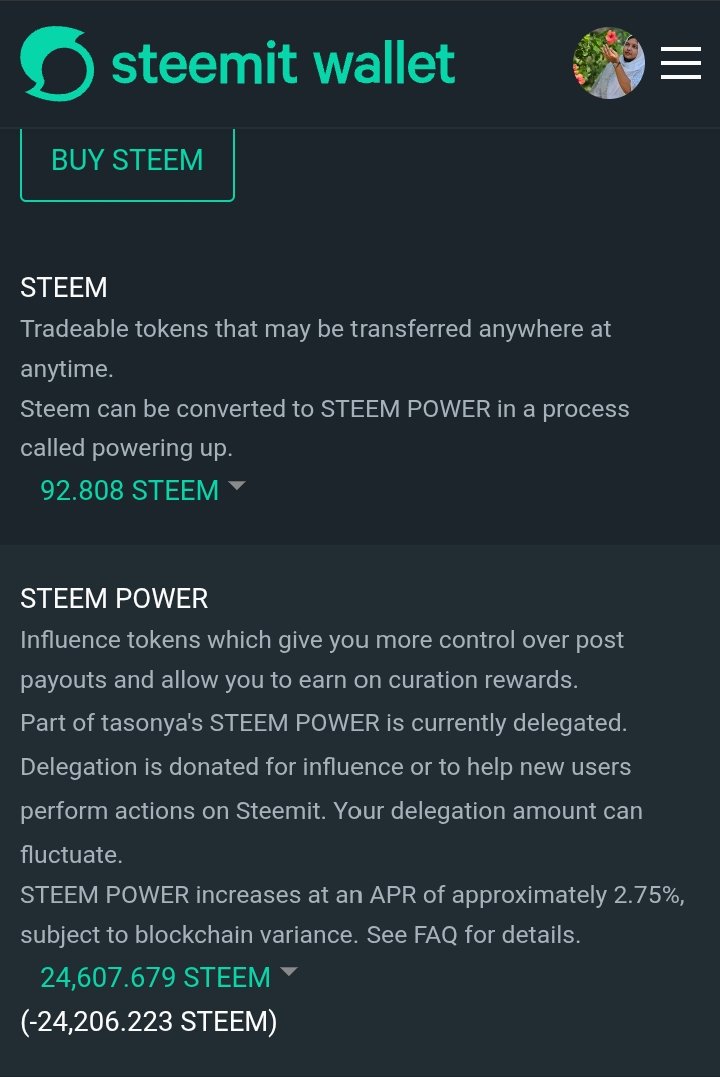The image size is (720, 1077).
Task: Click the caret arrow beside 24,607.679 STEEM
Action: (288, 971)
